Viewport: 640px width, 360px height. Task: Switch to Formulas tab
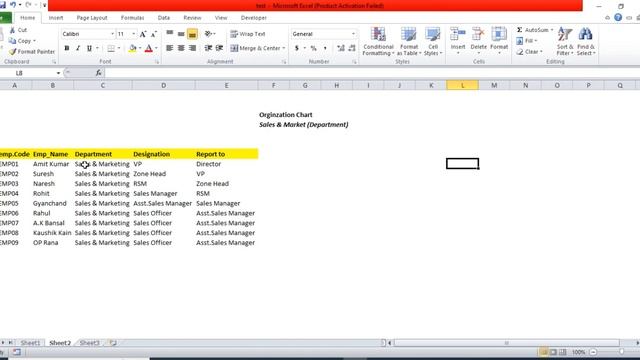pyautogui.click(x=132, y=18)
